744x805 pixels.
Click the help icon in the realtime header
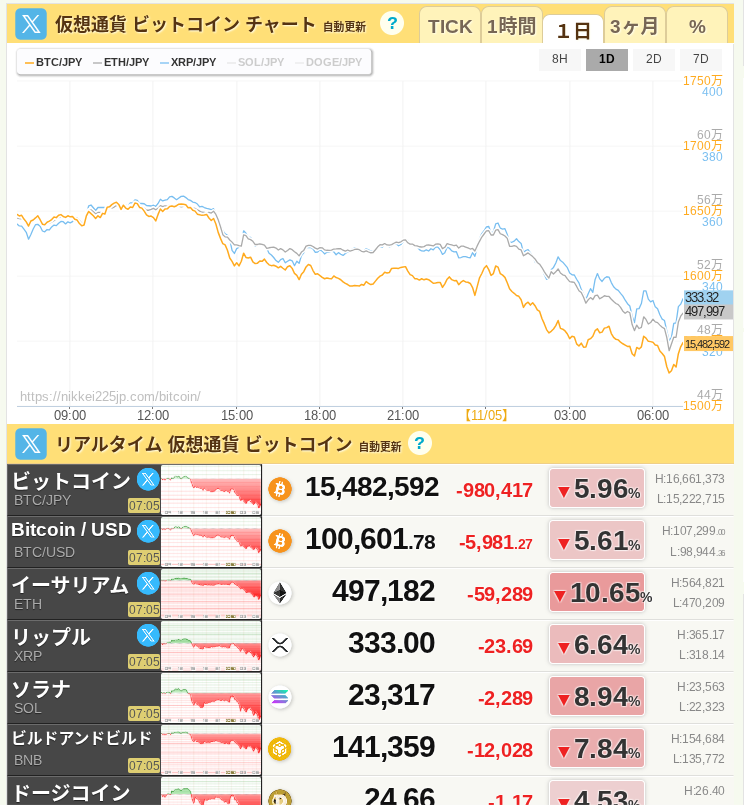pyautogui.click(x=420, y=444)
